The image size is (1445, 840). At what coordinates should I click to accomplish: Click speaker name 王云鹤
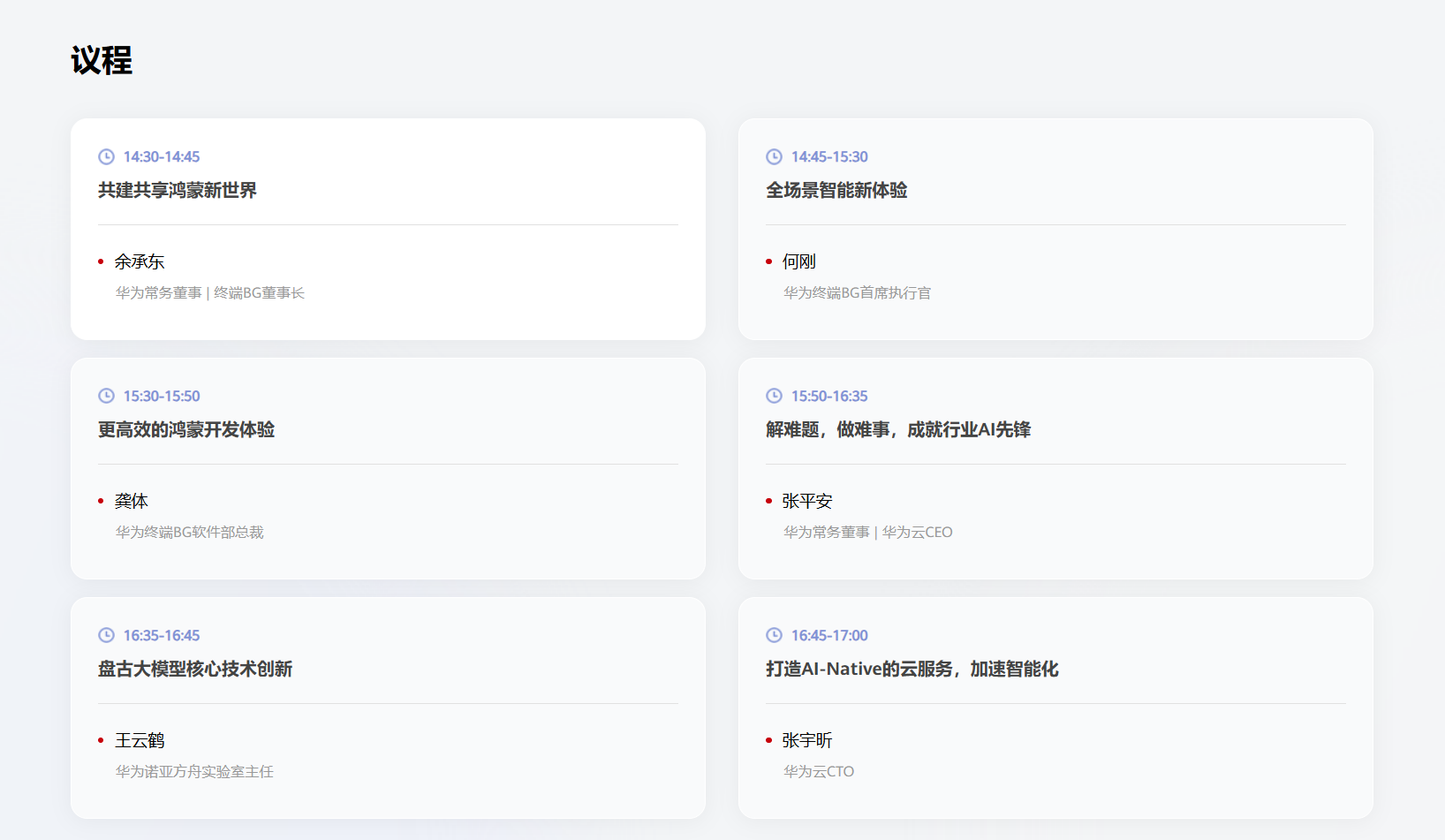point(140,740)
